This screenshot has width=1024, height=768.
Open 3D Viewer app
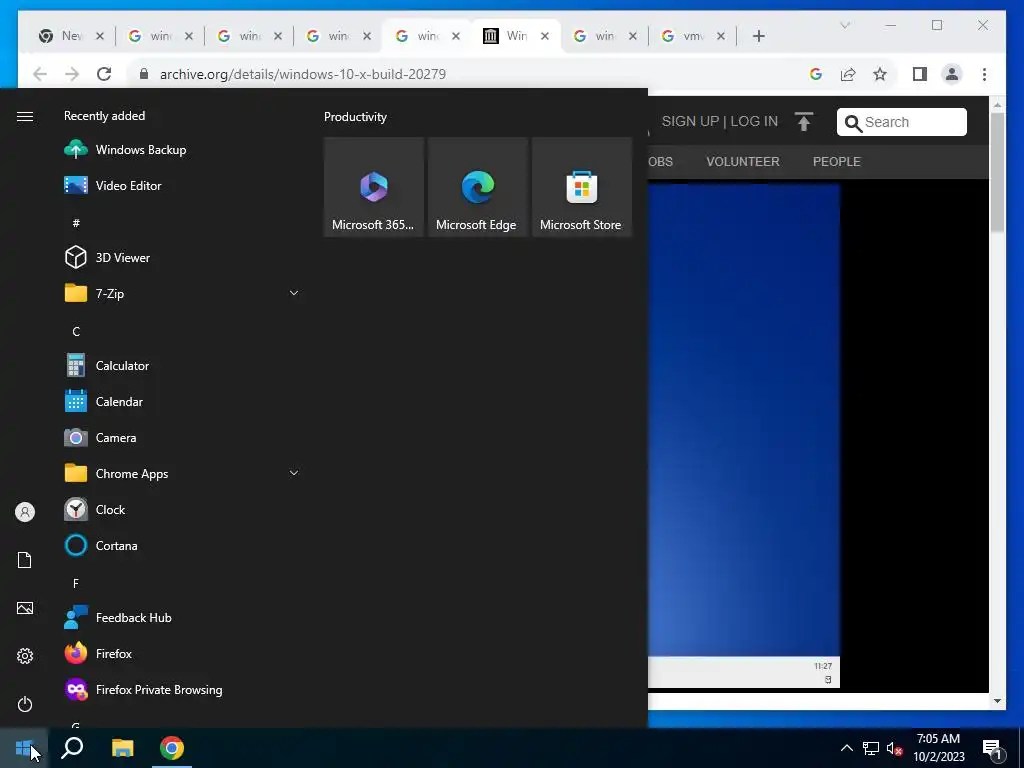[x=183, y=257]
